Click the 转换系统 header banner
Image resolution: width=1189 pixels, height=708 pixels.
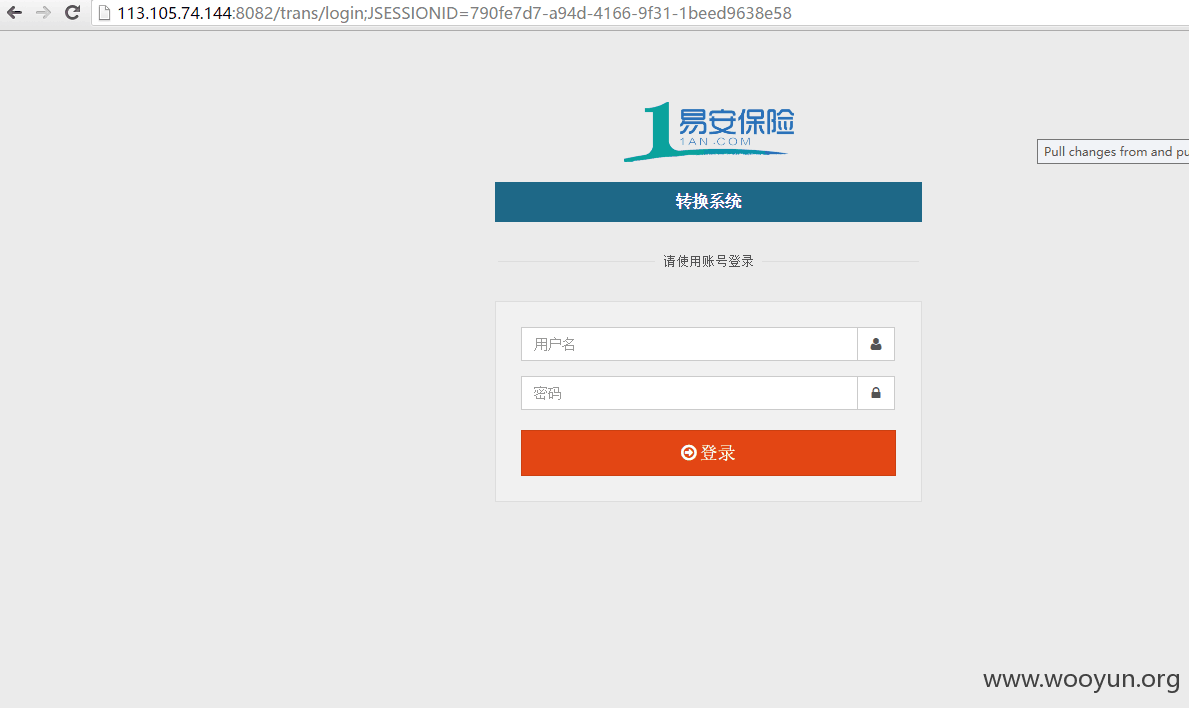[708, 202]
